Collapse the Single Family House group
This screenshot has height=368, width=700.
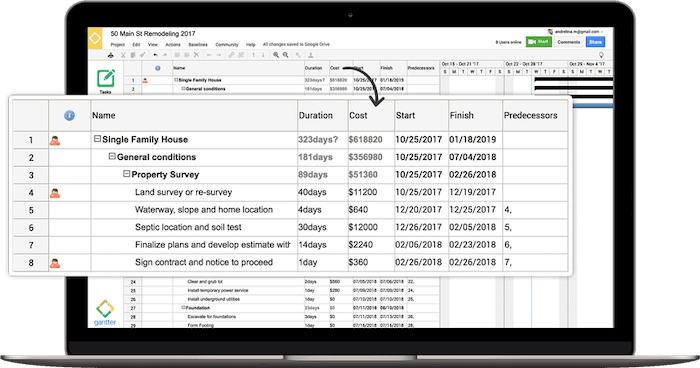coord(97,139)
